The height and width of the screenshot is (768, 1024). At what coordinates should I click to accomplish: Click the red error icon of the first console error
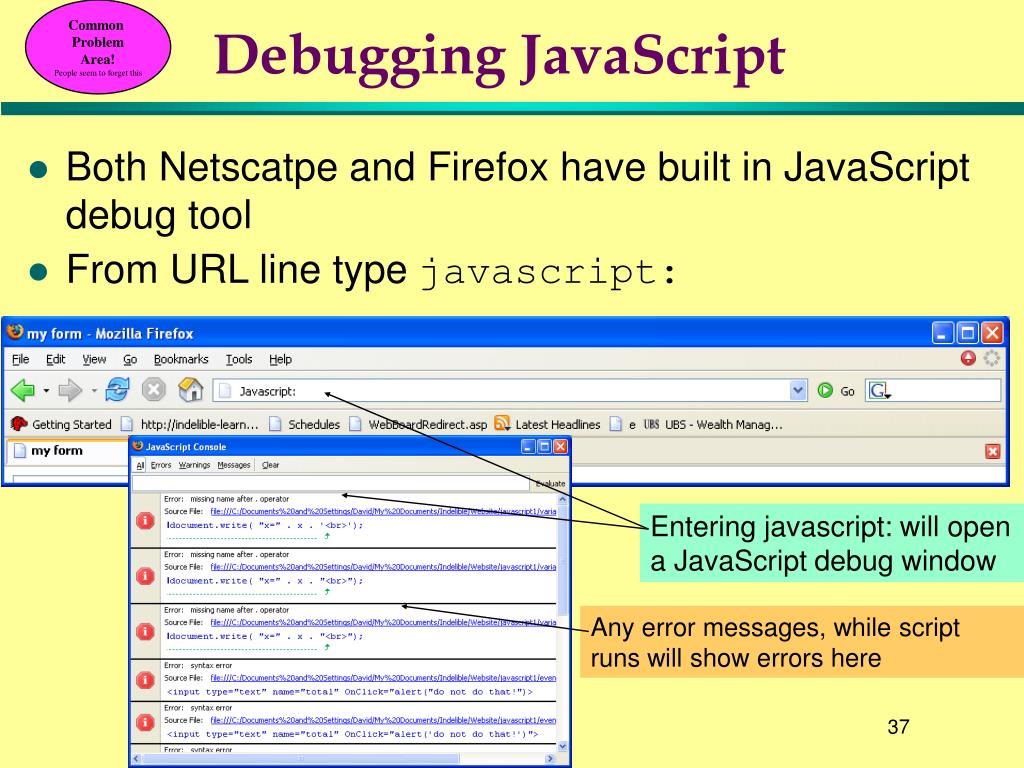[x=145, y=520]
